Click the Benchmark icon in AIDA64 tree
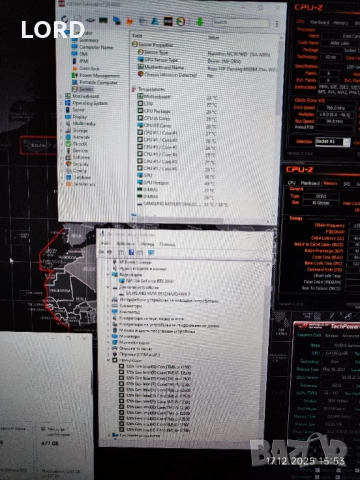360x480 pixels. [x=69, y=184]
